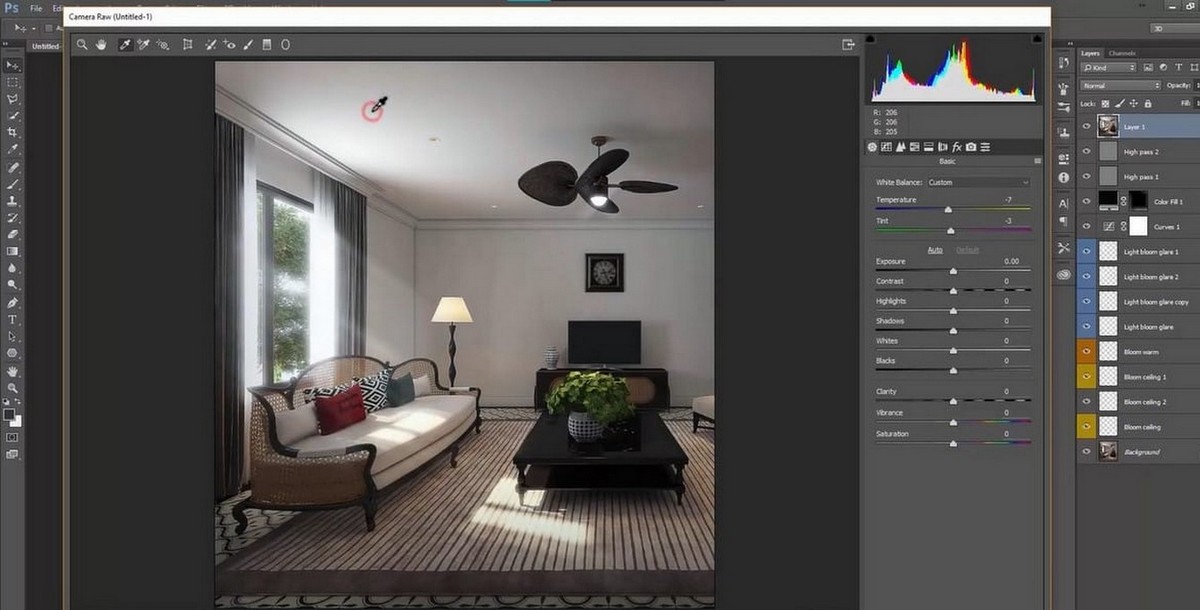Switch to the Channels tab
1200x610 pixels.
click(x=1122, y=53)
